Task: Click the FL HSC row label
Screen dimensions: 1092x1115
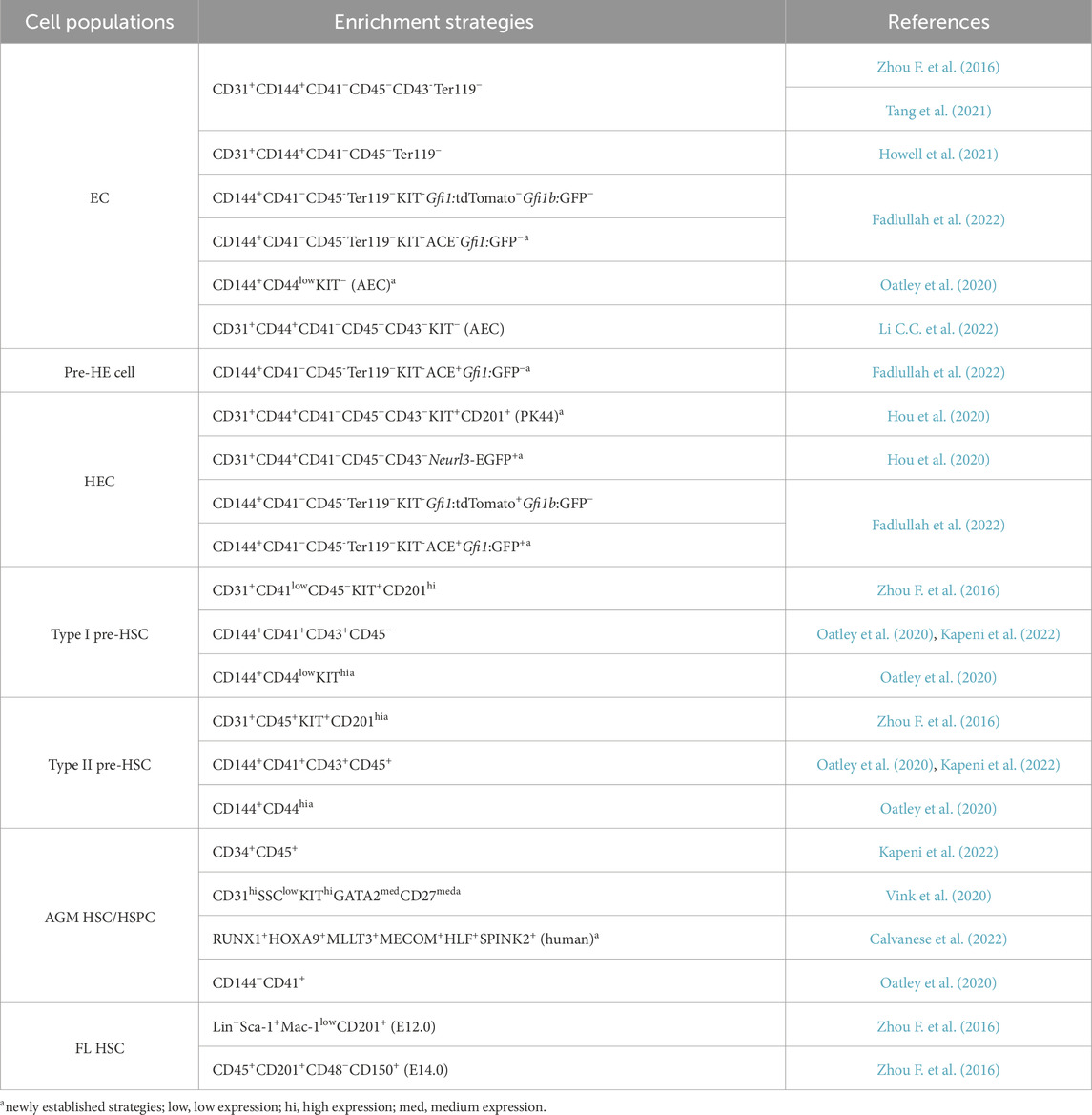Action: [99, 1048]
